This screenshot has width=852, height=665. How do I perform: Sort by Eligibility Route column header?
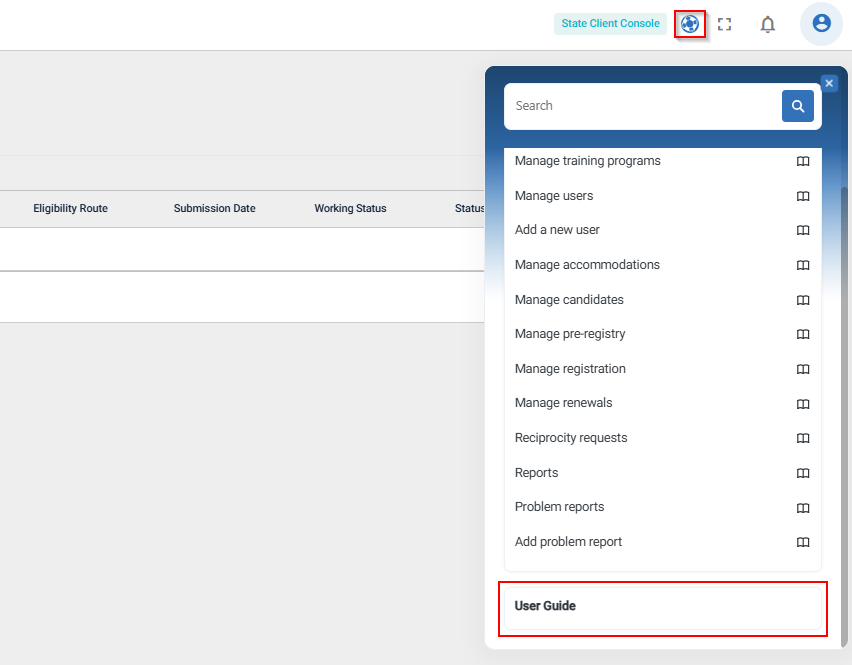[70, 208]
